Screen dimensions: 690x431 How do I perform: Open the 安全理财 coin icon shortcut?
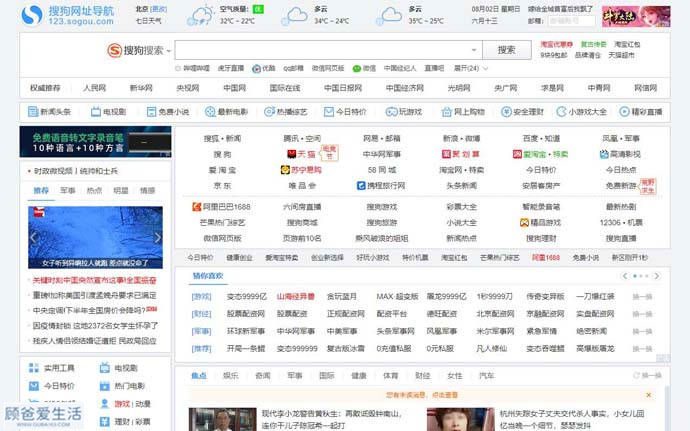(506, 112)
